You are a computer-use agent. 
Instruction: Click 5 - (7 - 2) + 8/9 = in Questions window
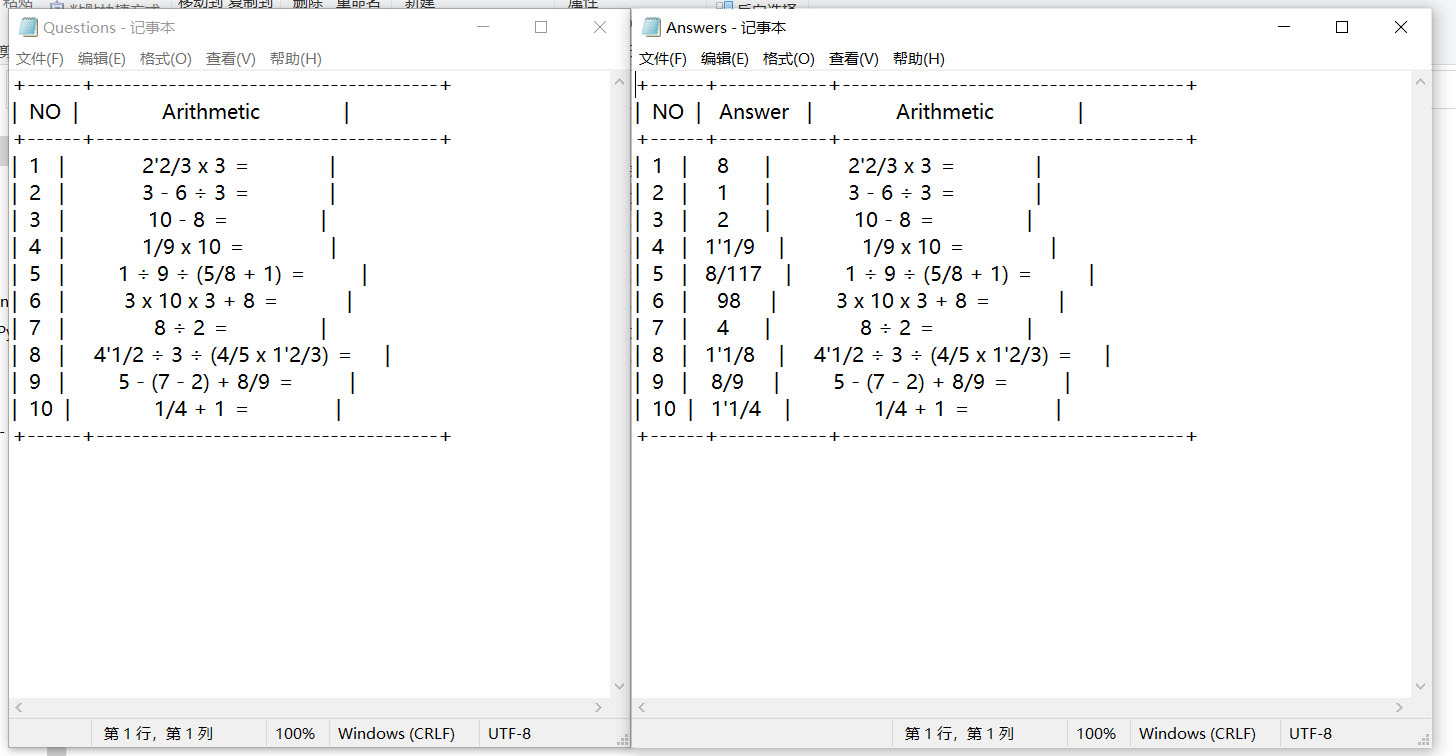(206, 382)
